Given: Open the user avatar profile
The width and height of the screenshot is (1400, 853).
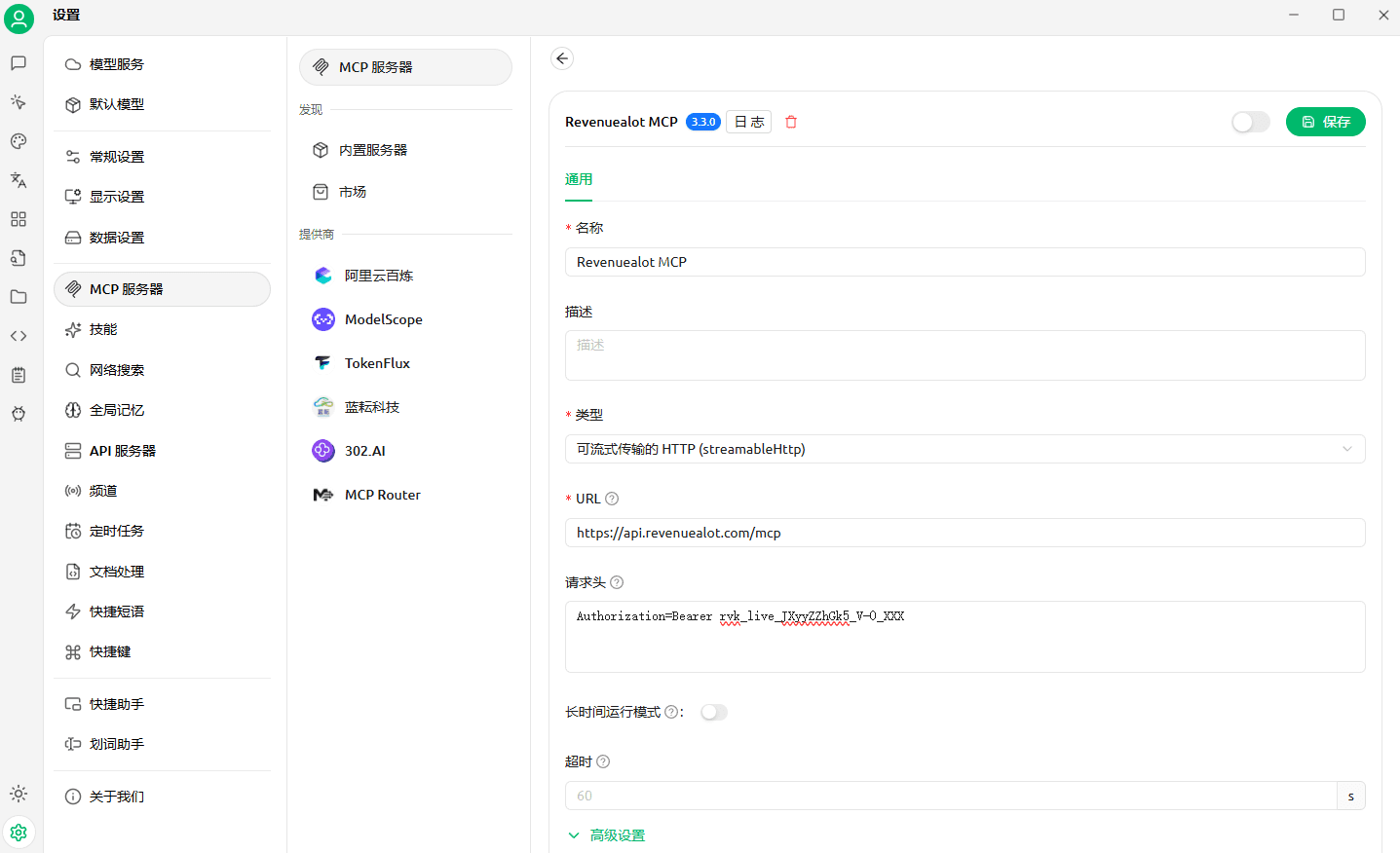Looking at the screenshot, I should pyautogui.click(x=19, y=19).
